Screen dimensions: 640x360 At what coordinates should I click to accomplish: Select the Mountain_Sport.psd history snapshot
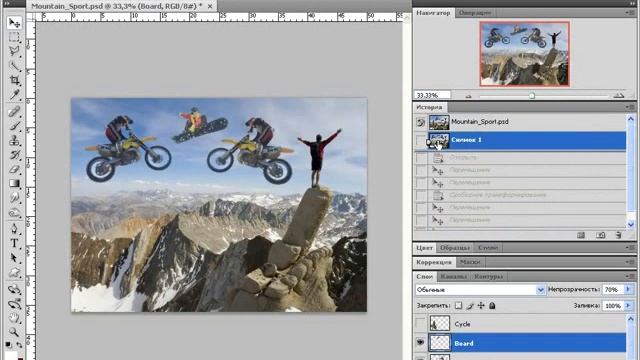527,122
